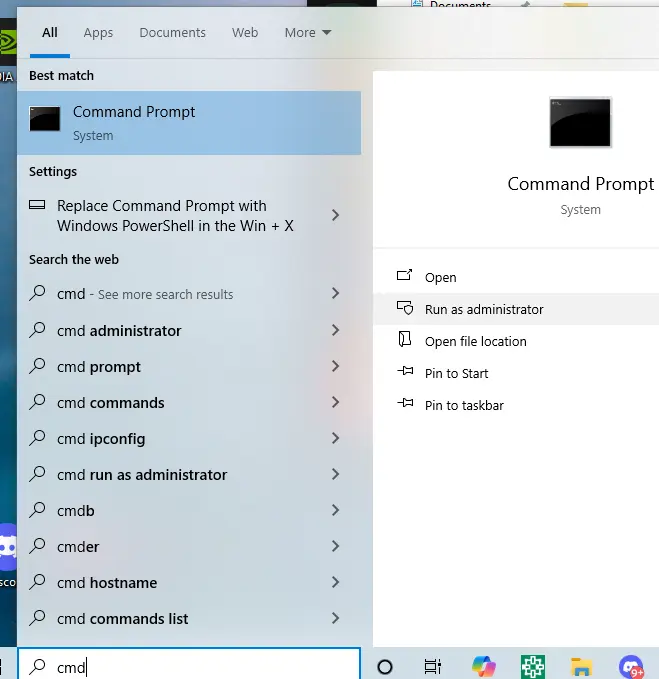659x679 pixels.
Task: Expand chevron for 'cmd commands list'
Action: (335, 618)
